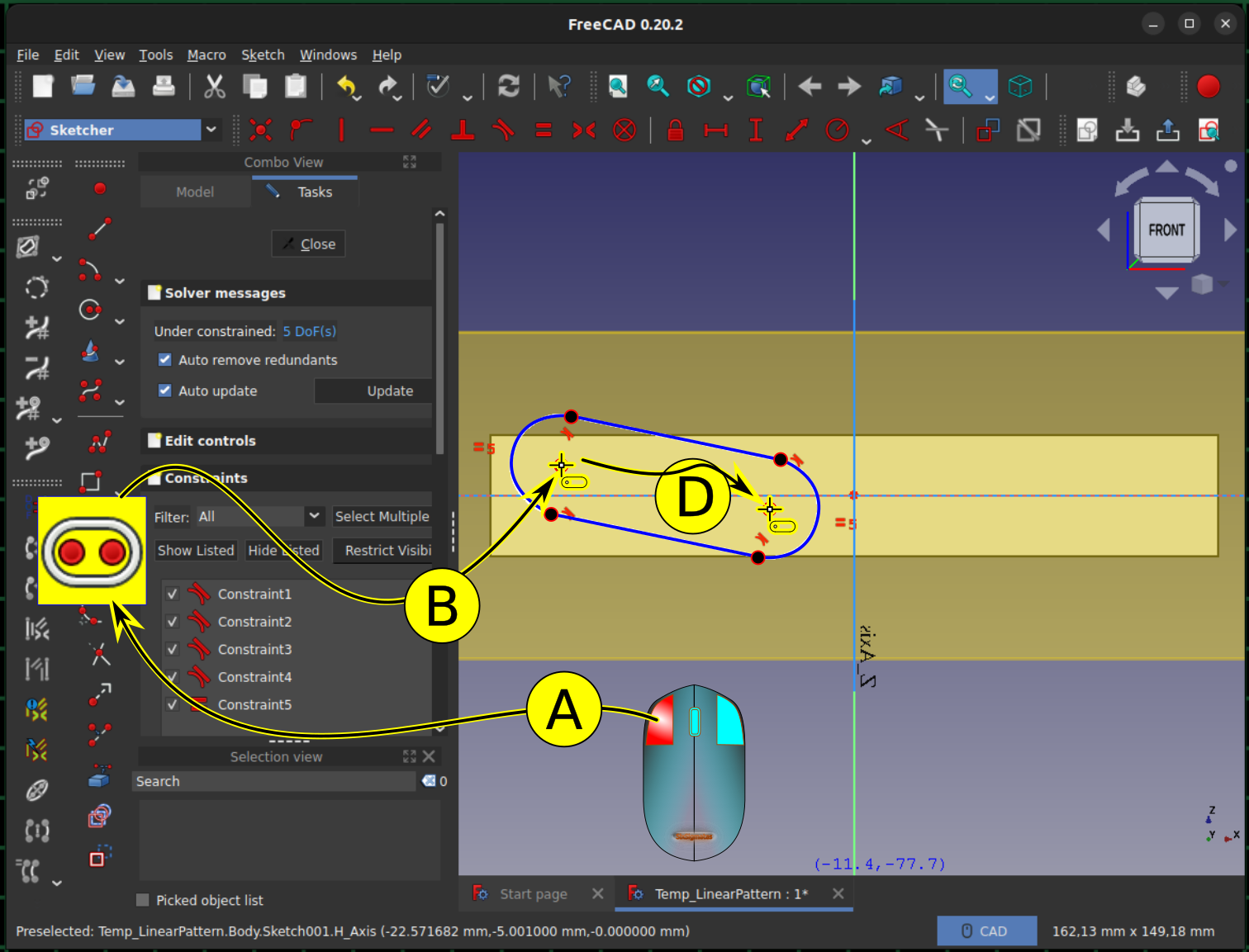
Task: Start macro recording with red circle
Action: (1209, 86)
